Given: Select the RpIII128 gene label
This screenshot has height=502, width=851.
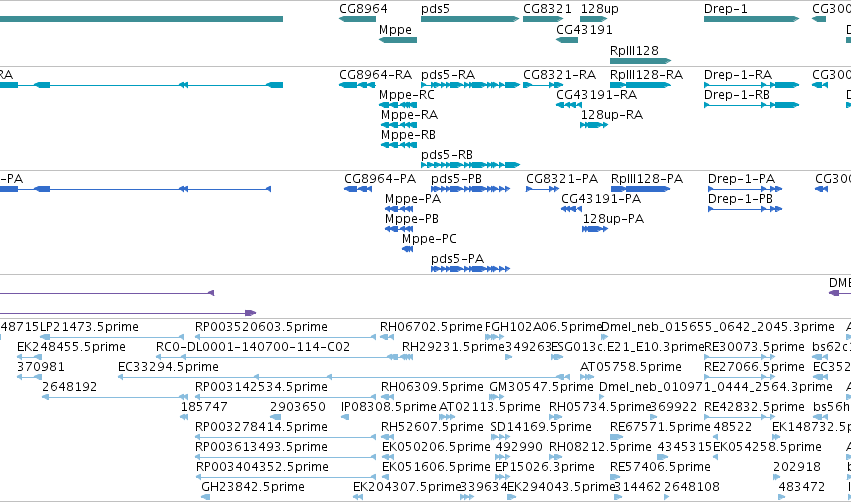Looking at the screenshot, I should pos(634,50).
